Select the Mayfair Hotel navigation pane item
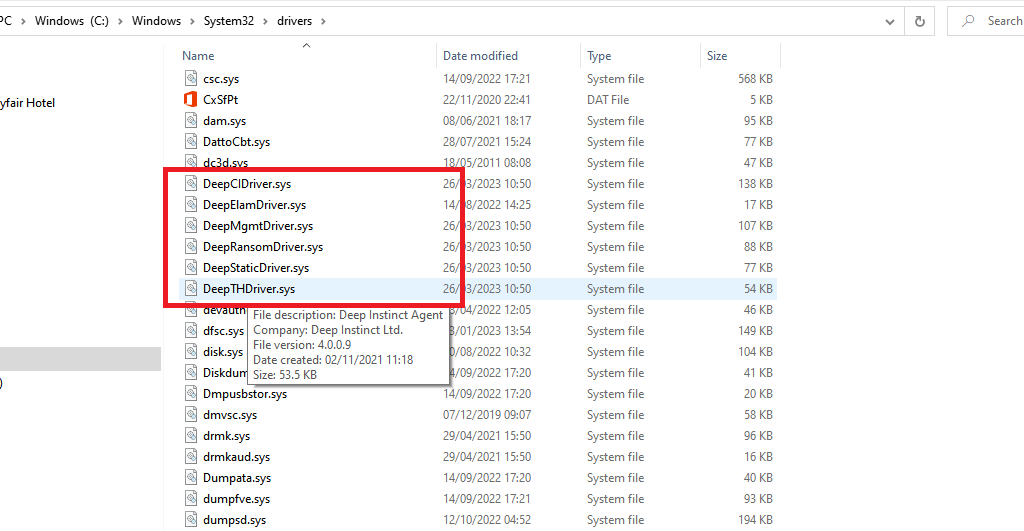The width and height of the screenshot is (1024, 531). (x=27, y=103)
